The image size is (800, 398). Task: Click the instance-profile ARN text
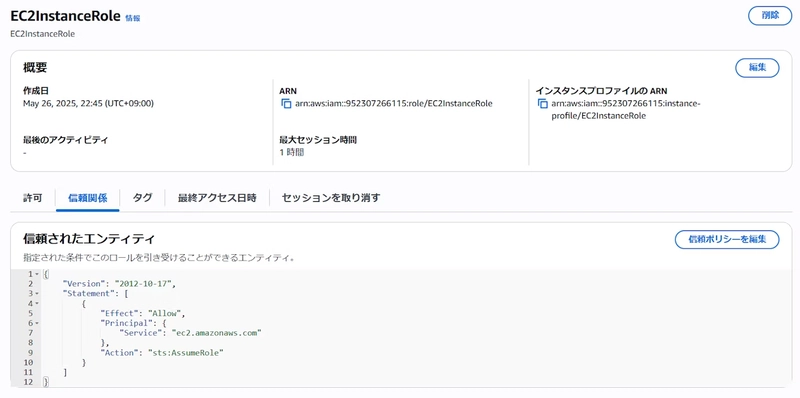point(626,110)
